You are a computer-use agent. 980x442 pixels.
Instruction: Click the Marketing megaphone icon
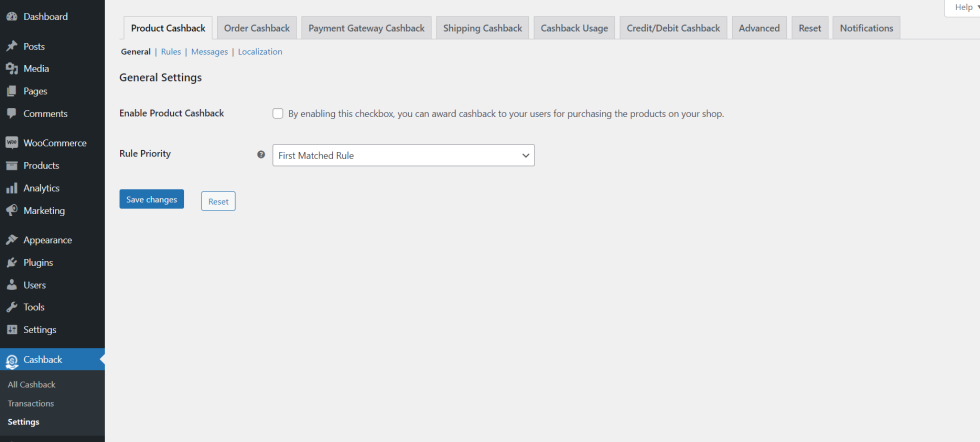coord(12,211)
